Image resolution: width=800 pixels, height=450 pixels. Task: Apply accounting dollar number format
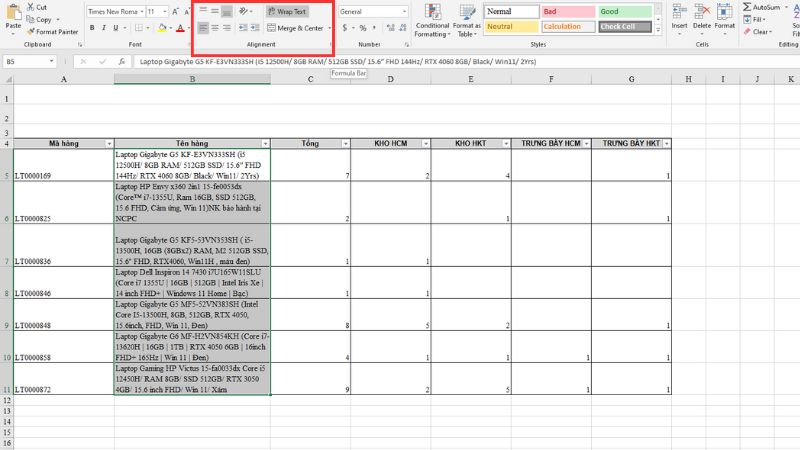click(x=345, y=28)
